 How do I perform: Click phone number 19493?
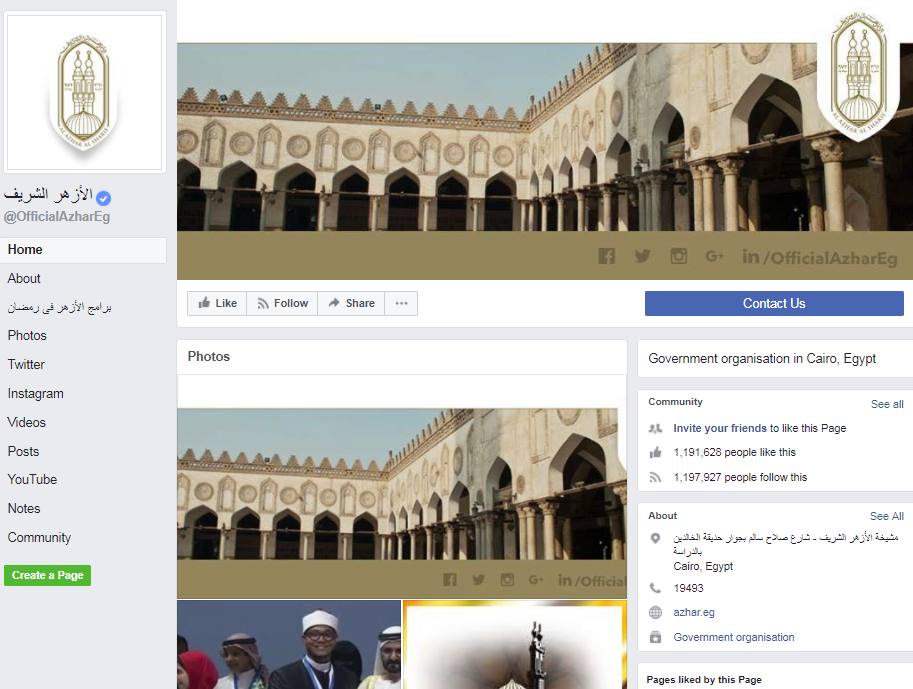point(688,588)
